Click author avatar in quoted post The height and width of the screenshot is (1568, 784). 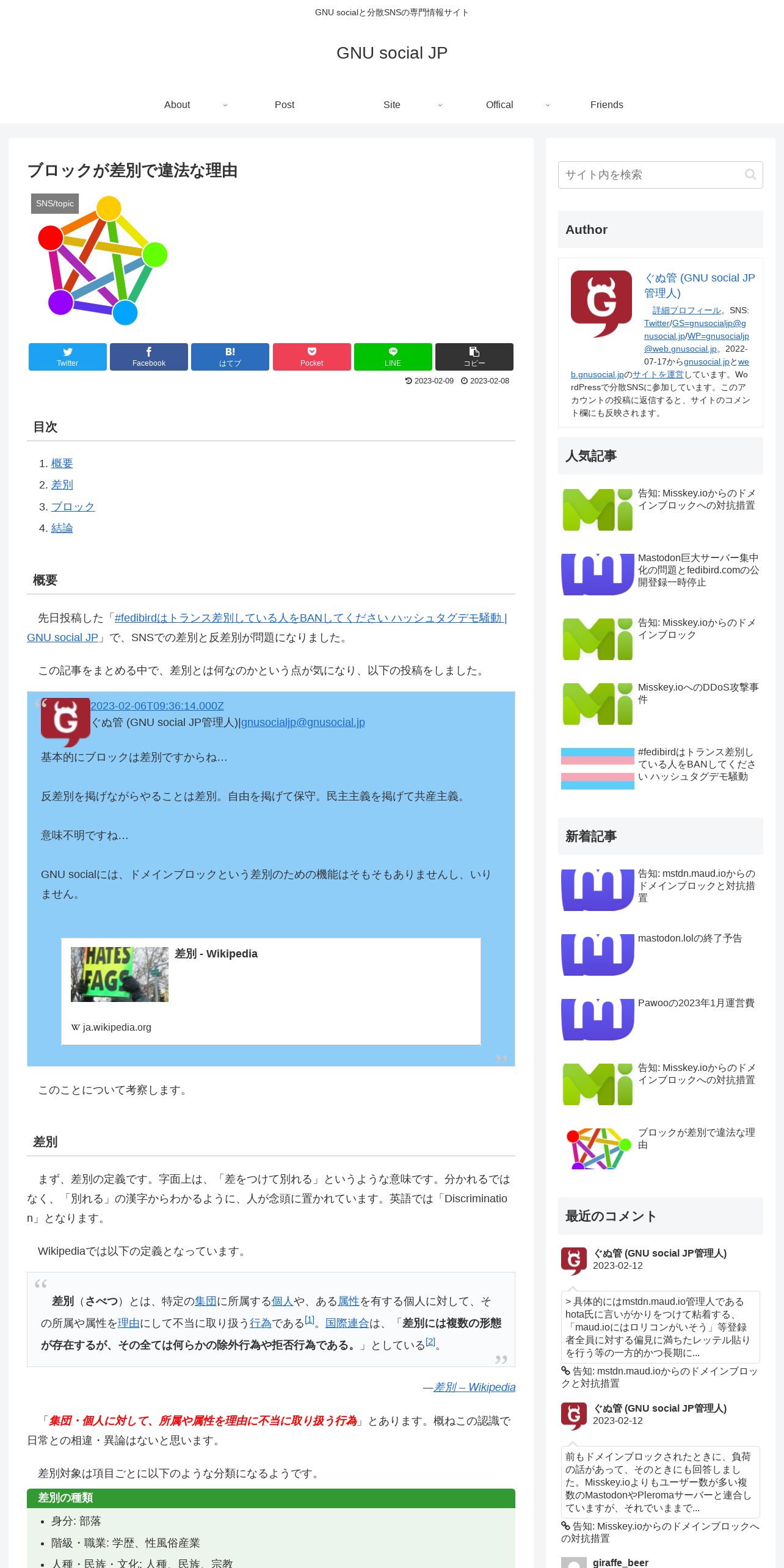[x=65, y=722]
